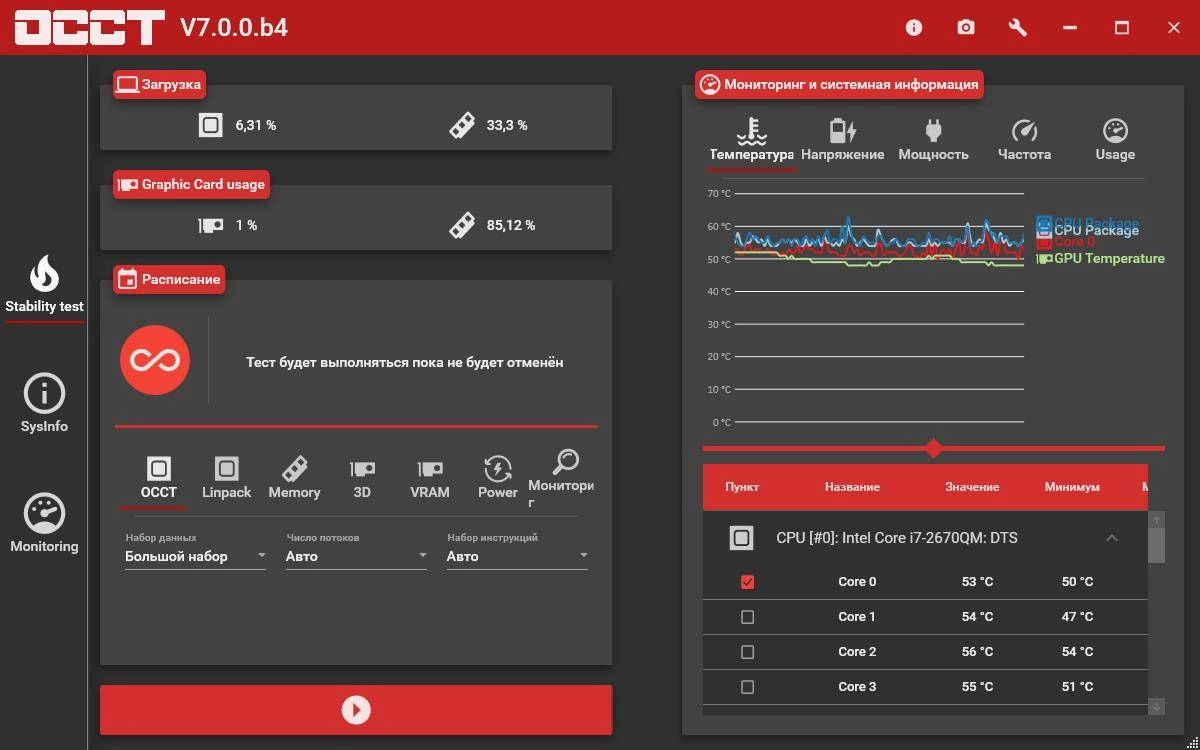Image resolution: width=1200 pixels, height=750 pixels.
Task: Start the test with the play button
Action: [x=356, y=710]
